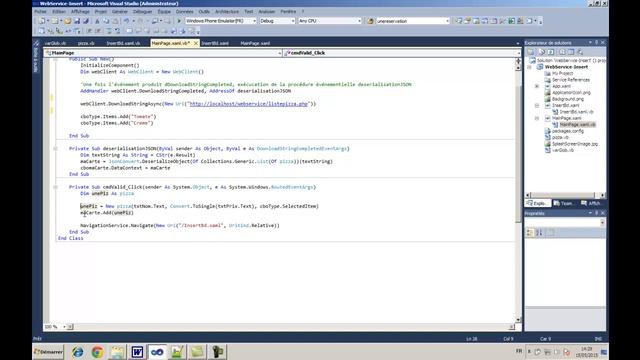Click the Visual Studio taskbar icon
This screenshot has height=360, width=640.
click(x=157, y=352)
